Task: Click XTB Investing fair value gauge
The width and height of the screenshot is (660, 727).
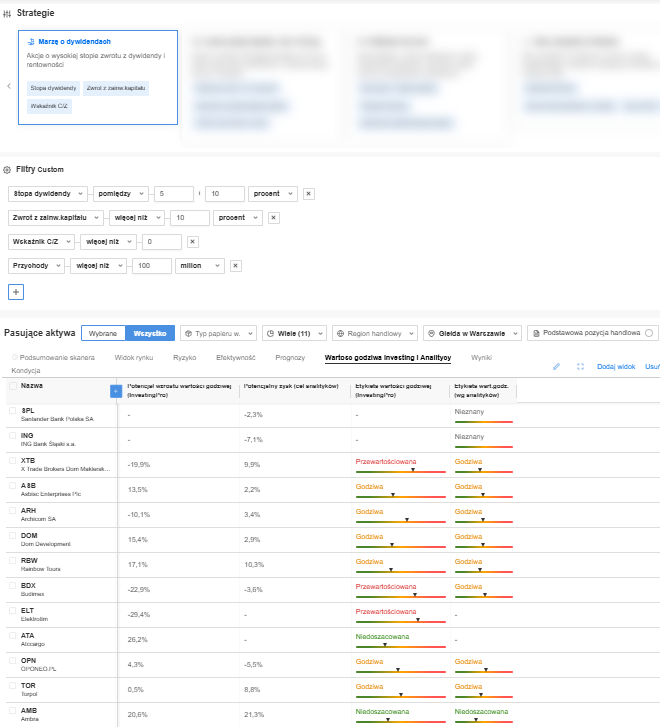Action: 400,472
